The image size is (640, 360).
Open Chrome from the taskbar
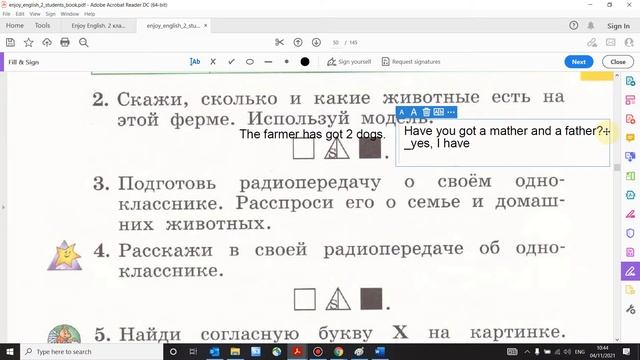click(x=338, y=351)
